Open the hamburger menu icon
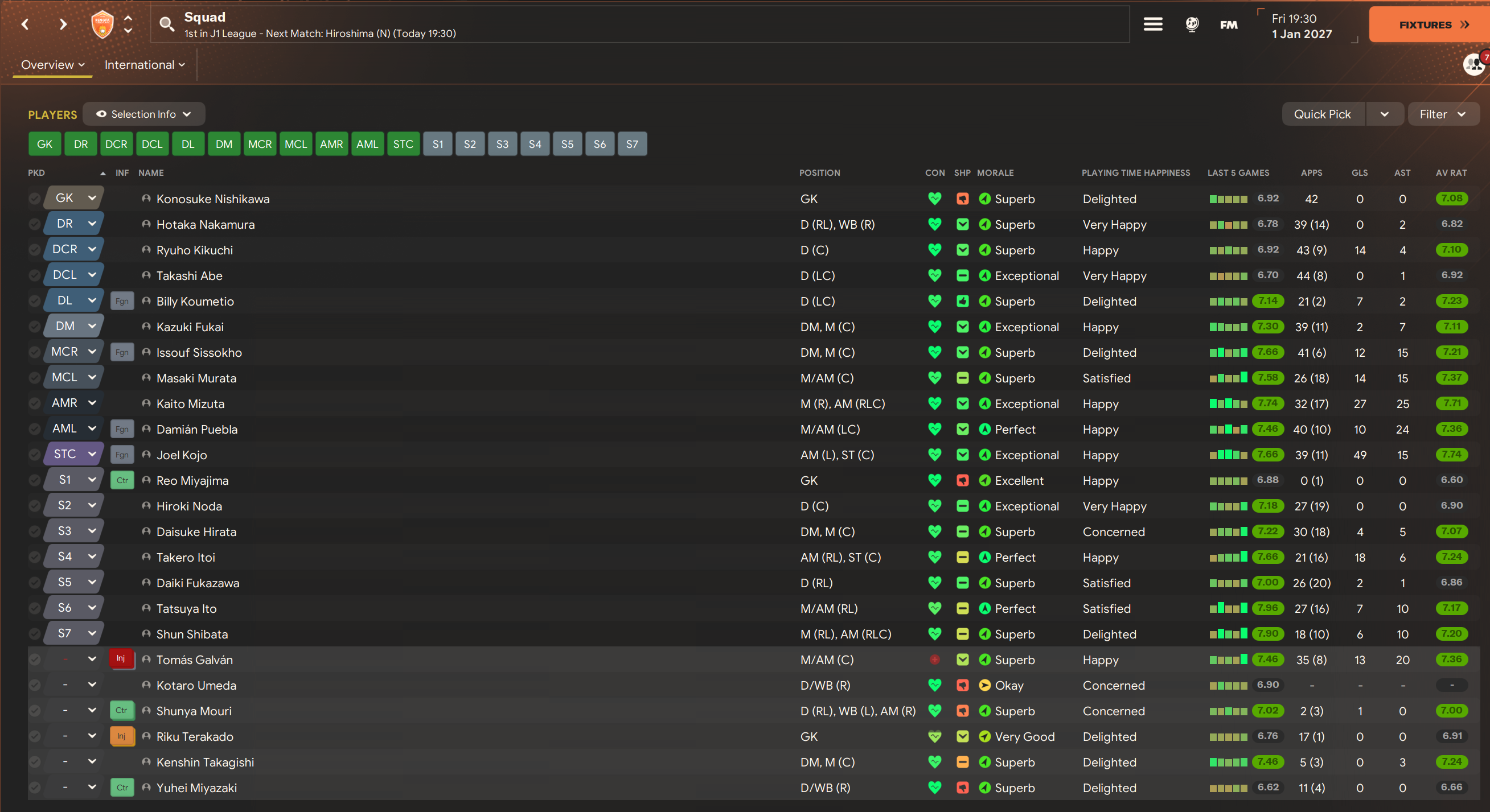1490x812 pixels. (x=1153, y=24)
